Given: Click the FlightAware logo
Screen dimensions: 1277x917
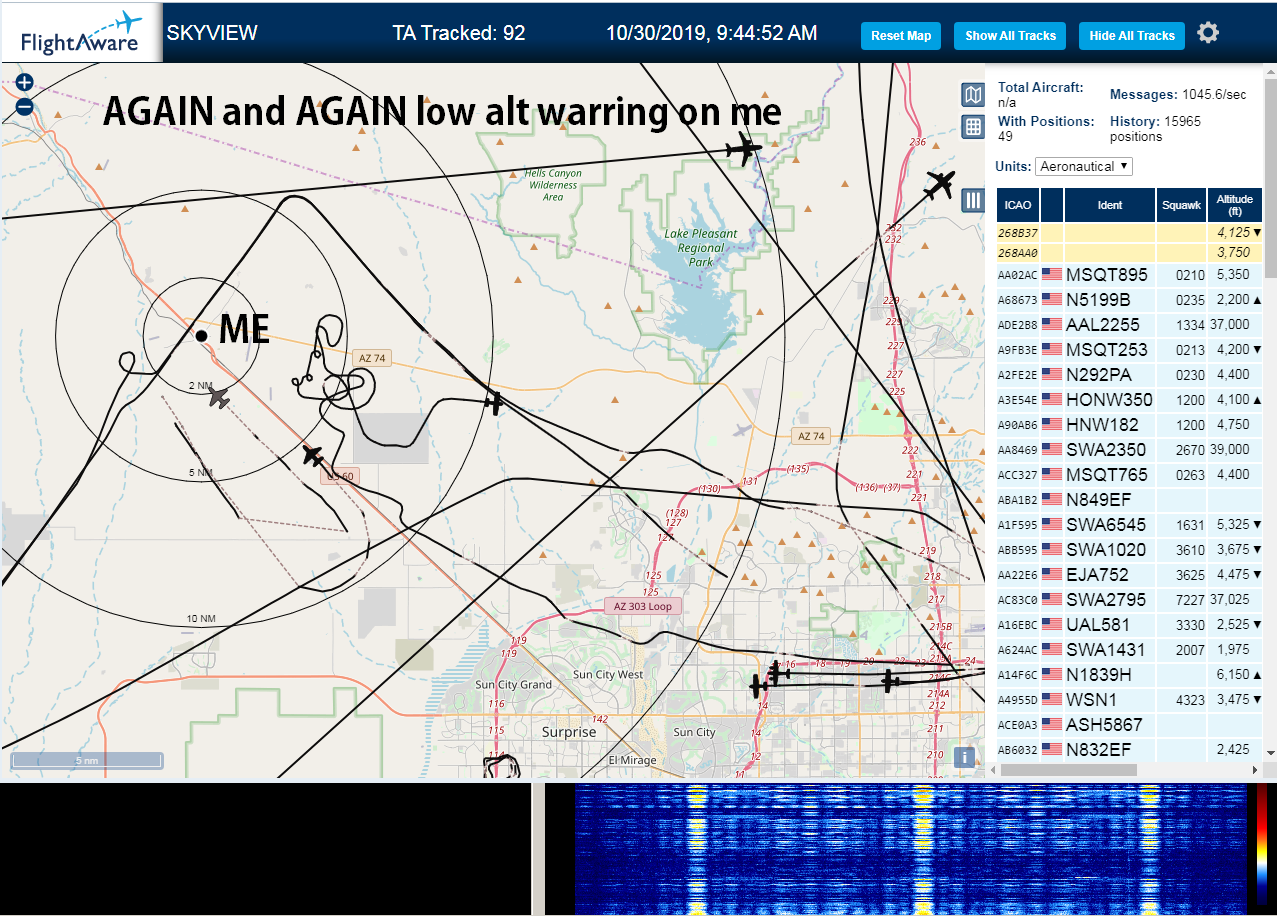Looking at the screenshot, I should pos(81,33).
